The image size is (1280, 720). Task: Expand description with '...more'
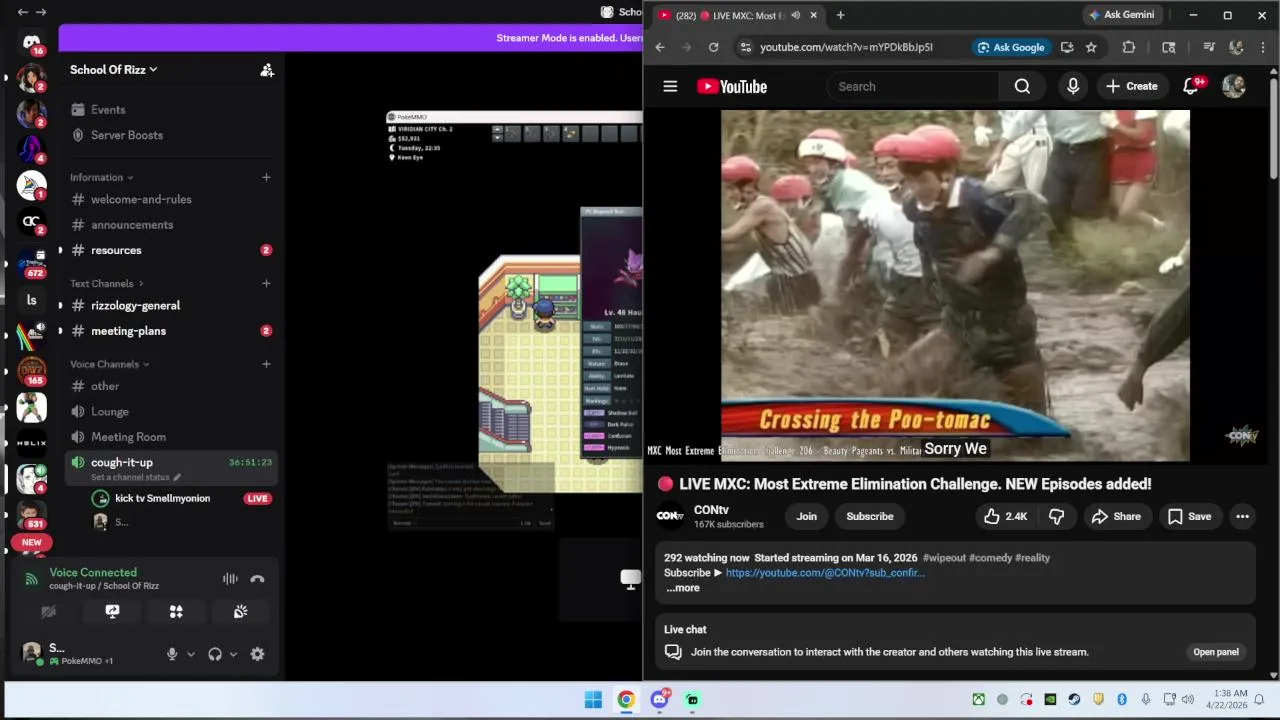pyautogui.click(x=683, y=588)
